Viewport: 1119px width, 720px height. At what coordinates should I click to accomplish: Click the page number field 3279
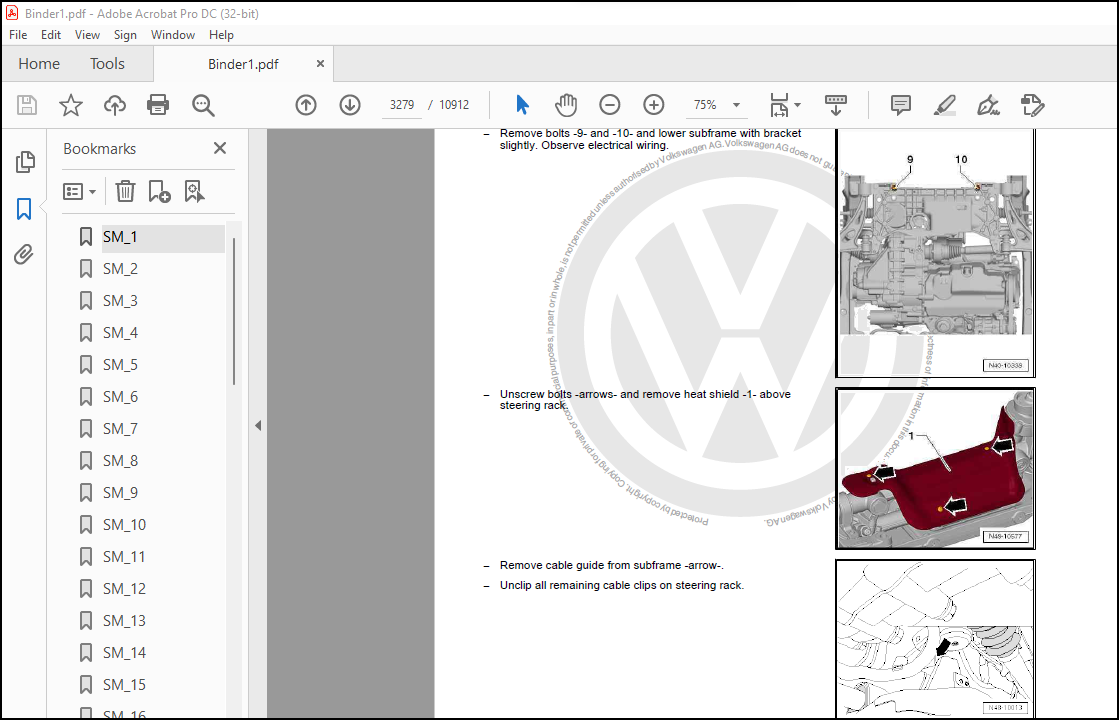402,105
